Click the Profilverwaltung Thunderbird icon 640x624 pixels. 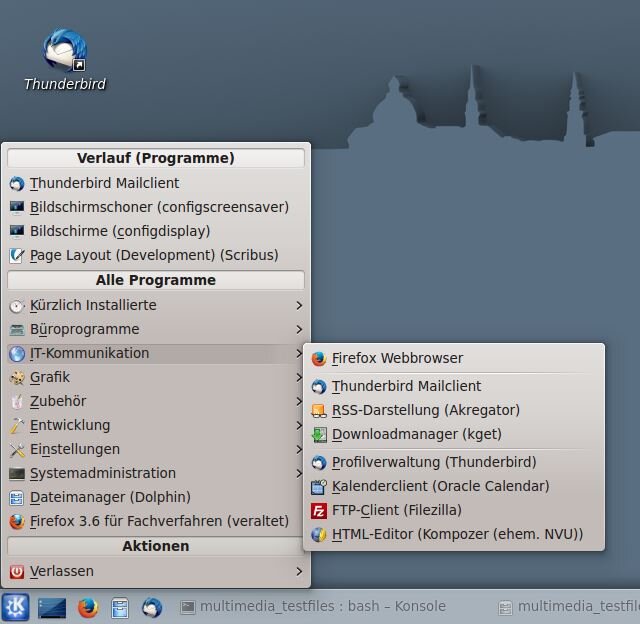pyautogui.click(x=319, y=462)
